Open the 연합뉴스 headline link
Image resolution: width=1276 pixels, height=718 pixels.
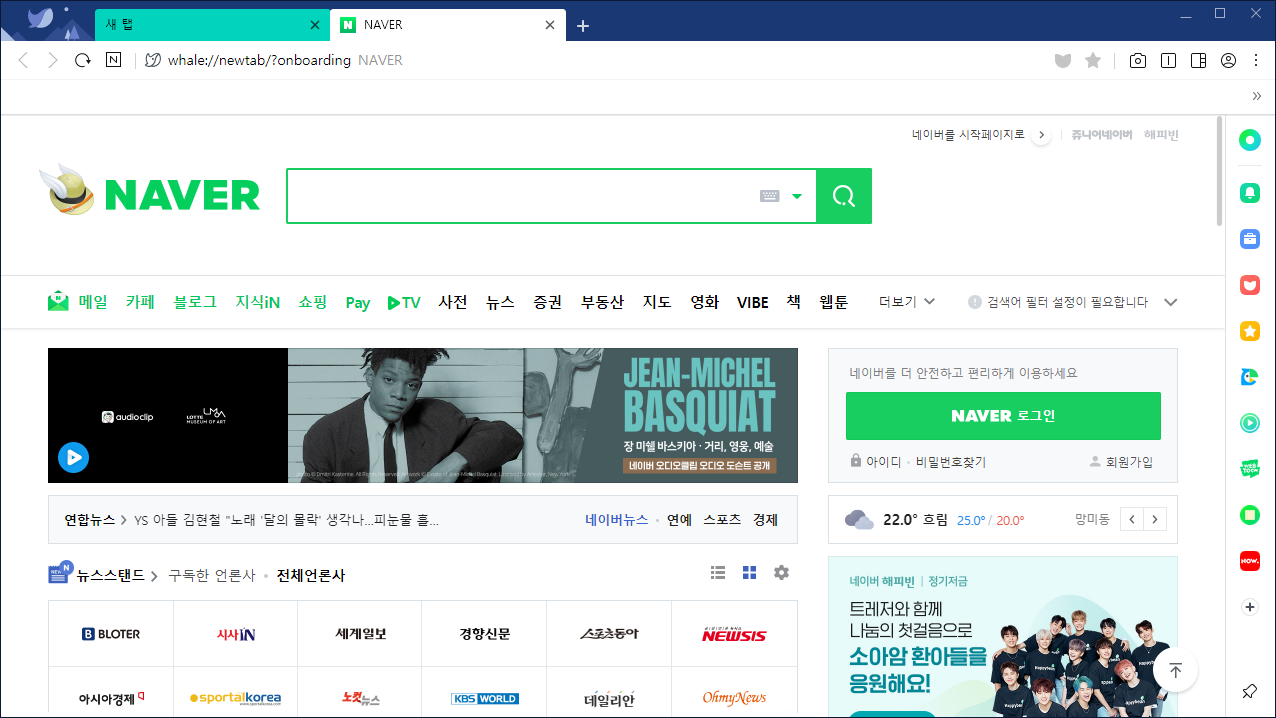click(x=286, y=520)
